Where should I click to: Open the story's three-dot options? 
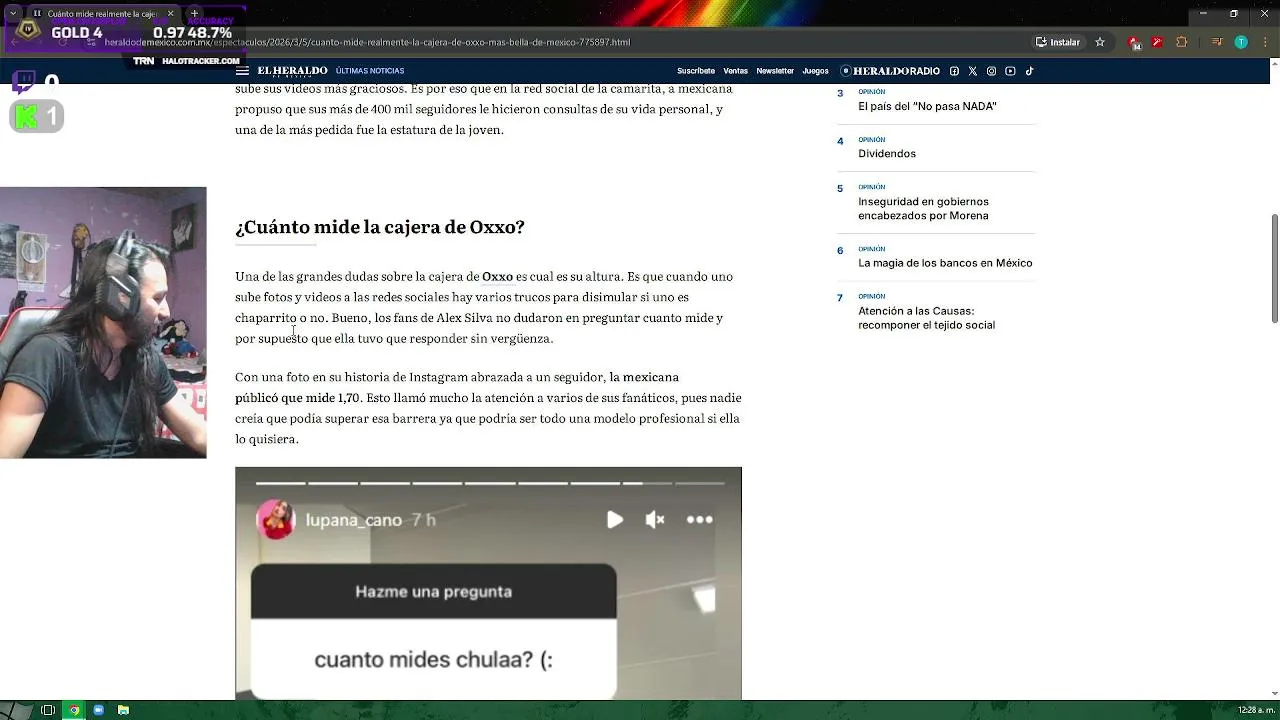point(699,520)
